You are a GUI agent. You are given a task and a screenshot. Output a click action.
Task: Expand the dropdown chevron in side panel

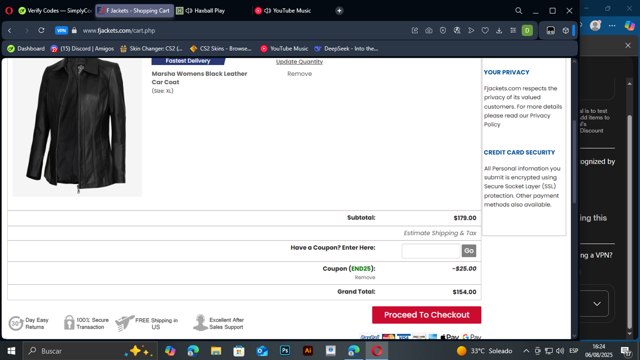point(597,304)
